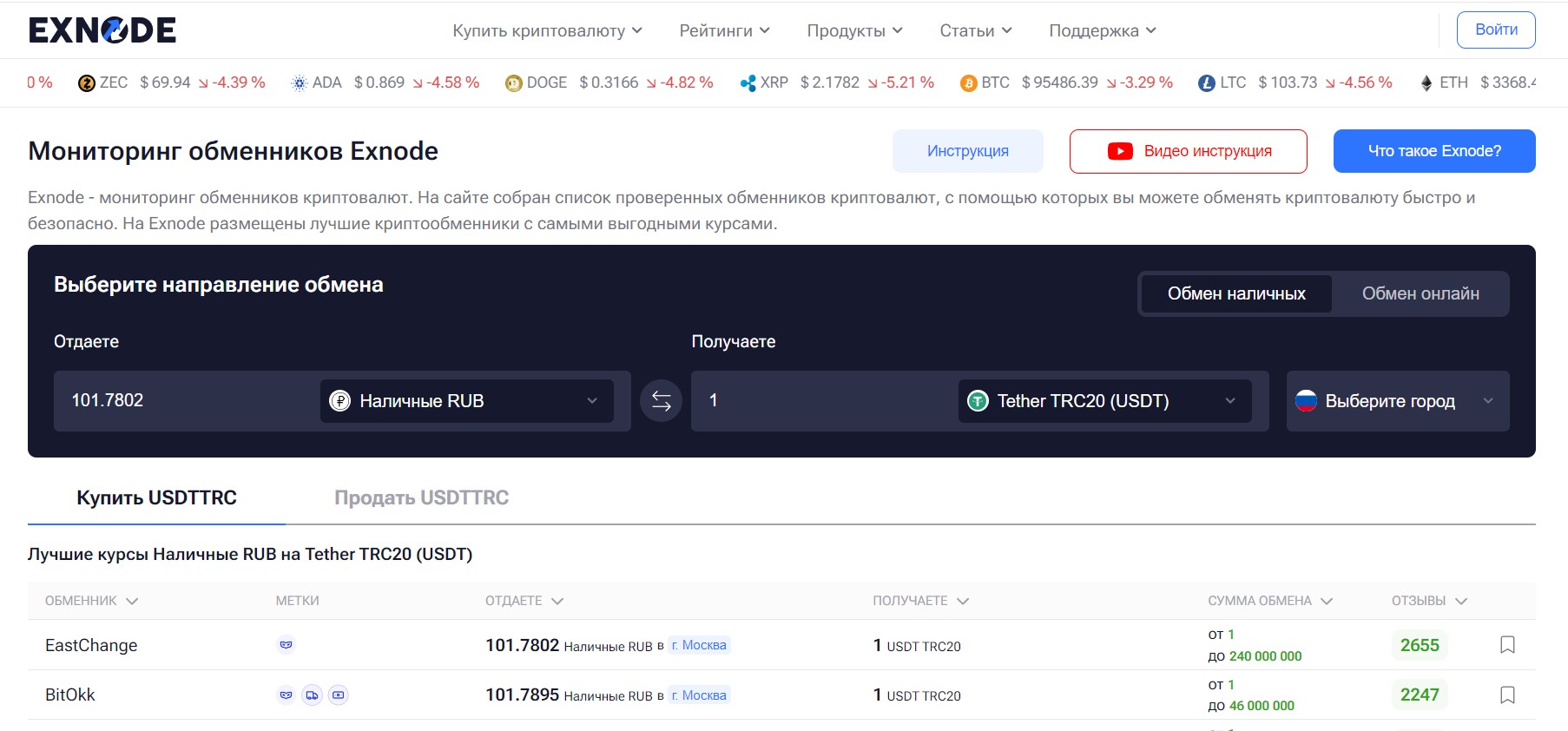The width and height of the screenshot is (1568, 731).
Task: Click YouTube icon in video instruction button
Action: pyautogui.click(x=1120, y=151)
